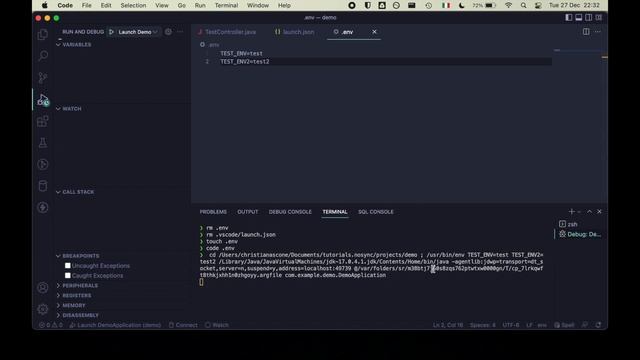The width and height of the screenshot is (640, 360).
Task: Open the new terminal dropdown arrow
Action: pos(579,211)
